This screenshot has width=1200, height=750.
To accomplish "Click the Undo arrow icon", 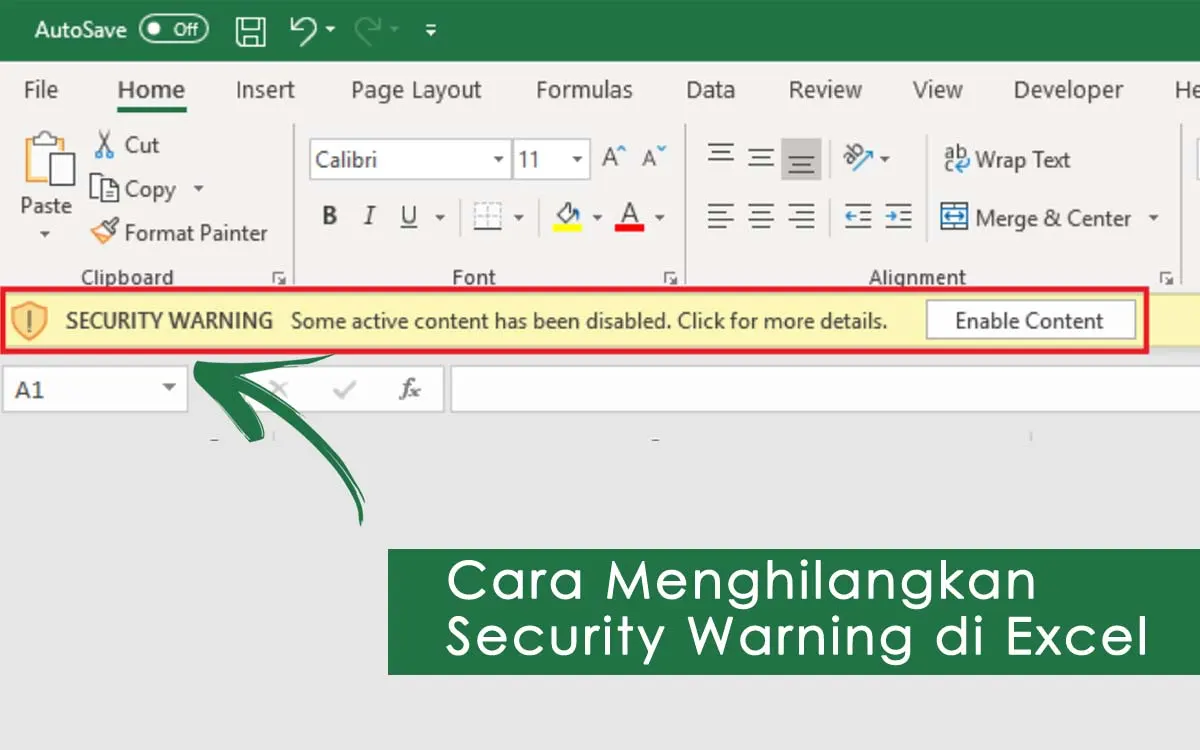I will click(x=304, y=30).
